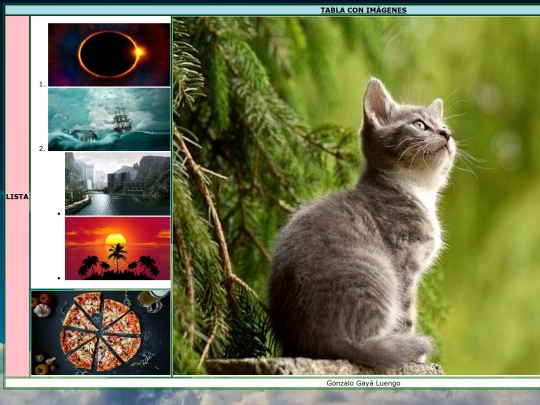Select the 'Gonzalo Gayá Luengo' footer text
540x405 pixels.
363,383
